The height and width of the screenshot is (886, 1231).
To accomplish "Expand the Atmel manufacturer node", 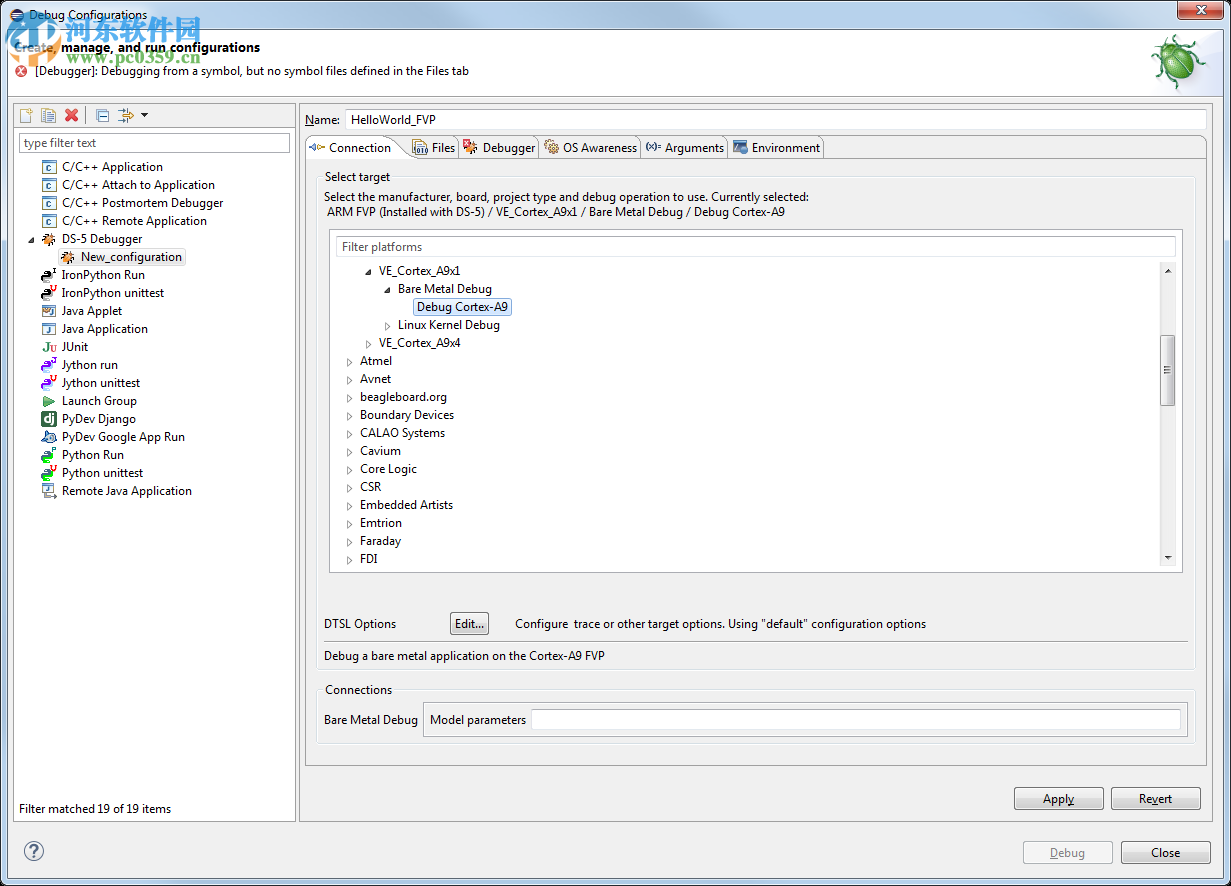I will point(350,362).
